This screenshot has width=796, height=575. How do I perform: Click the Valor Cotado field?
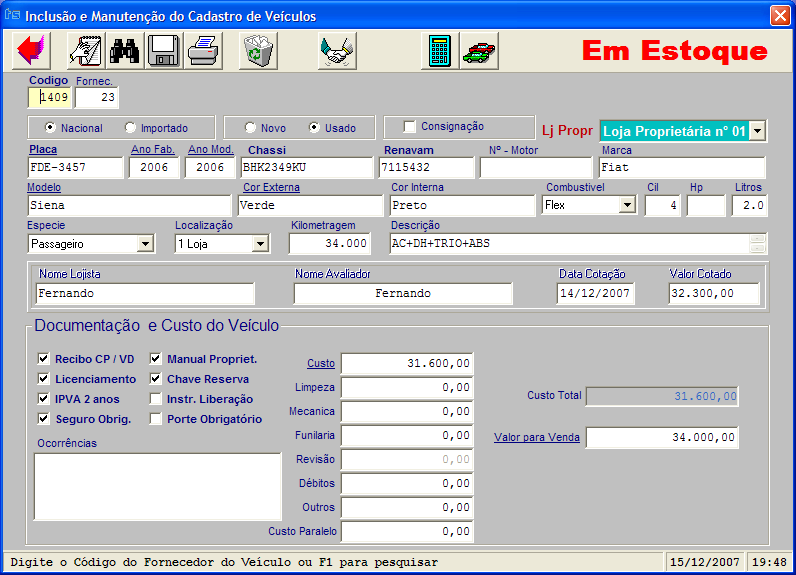click(x=714, y=293)
